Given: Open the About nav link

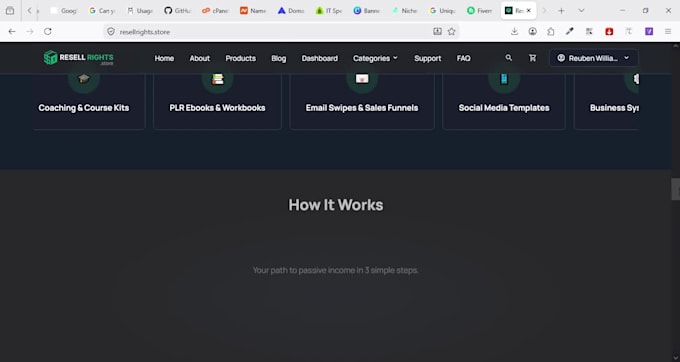Looking at the screenshot, I should click(199, 58).
